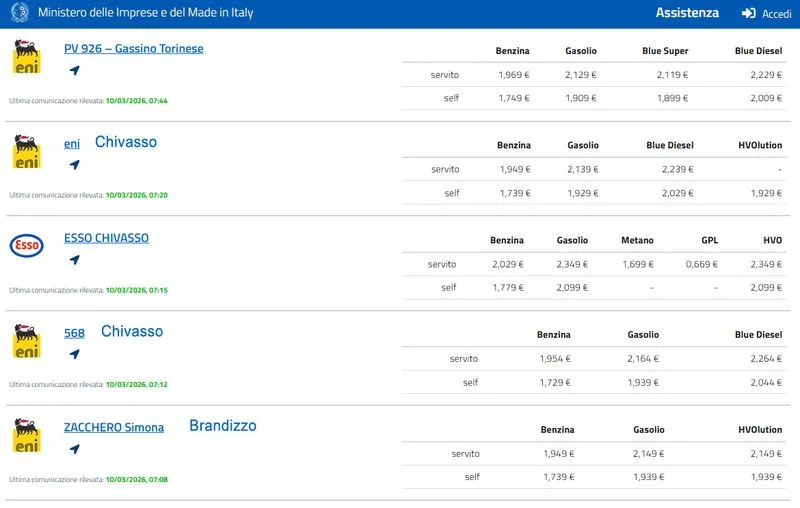This screenshot has width=800, height=508.
Task: Click Eni logo beside PV 926 station
Action: coord(26,56)
